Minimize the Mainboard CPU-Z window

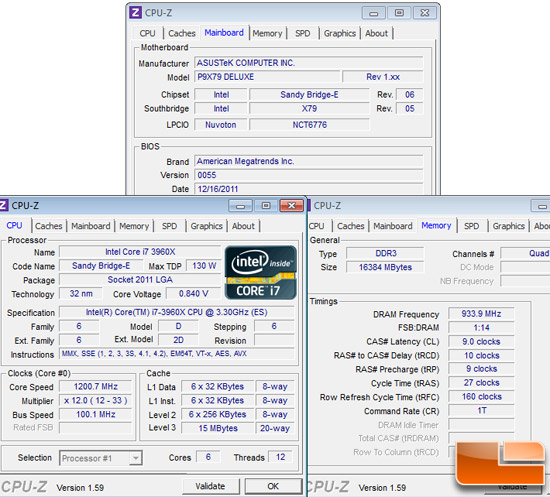coord(374,13)
